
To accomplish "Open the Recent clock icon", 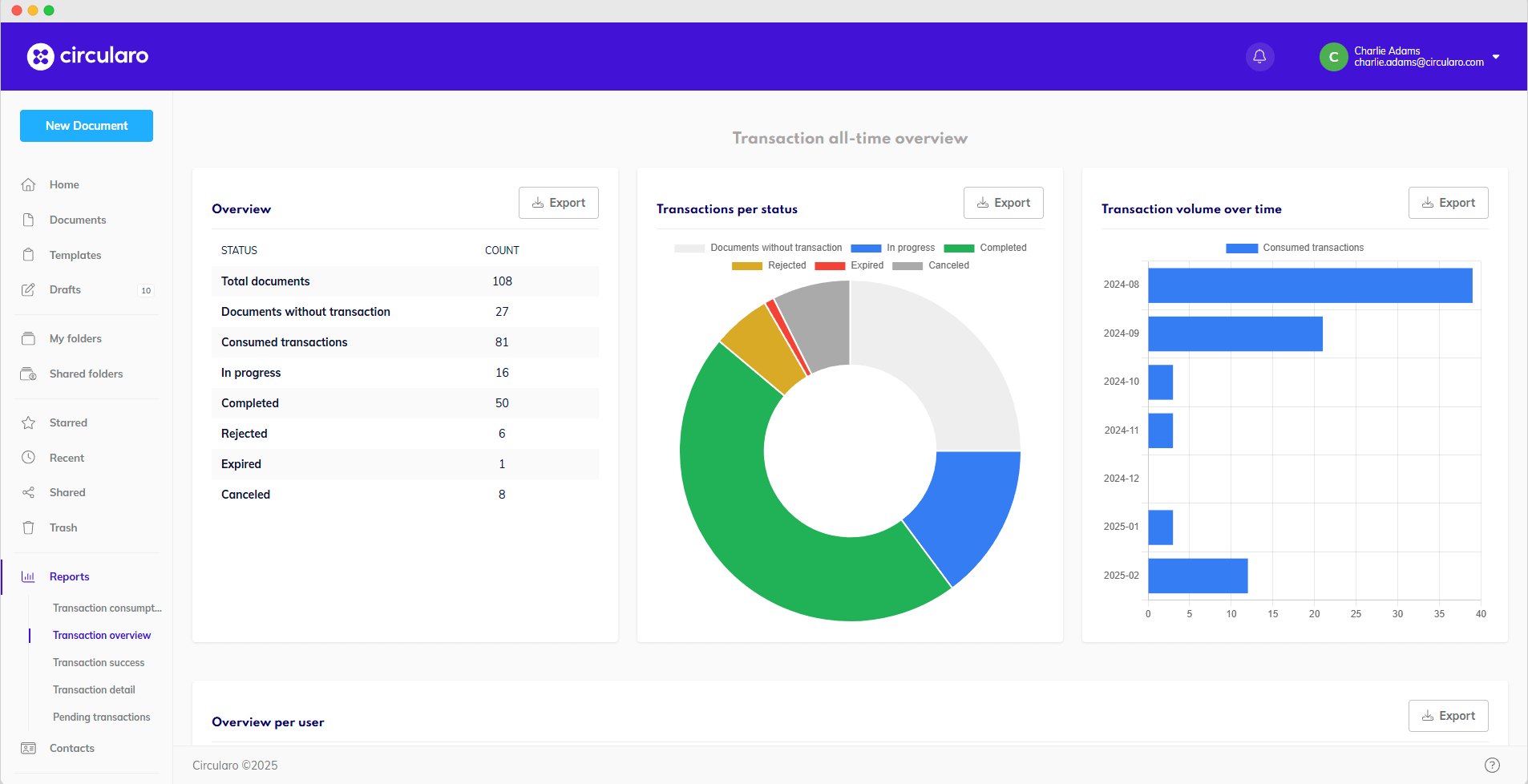I will 28,458.
